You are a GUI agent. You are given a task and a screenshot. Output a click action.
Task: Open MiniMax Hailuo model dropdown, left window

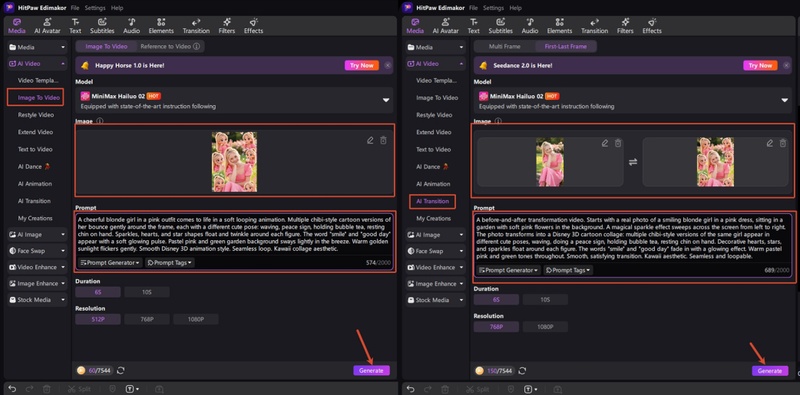click(x=234, y=101)
